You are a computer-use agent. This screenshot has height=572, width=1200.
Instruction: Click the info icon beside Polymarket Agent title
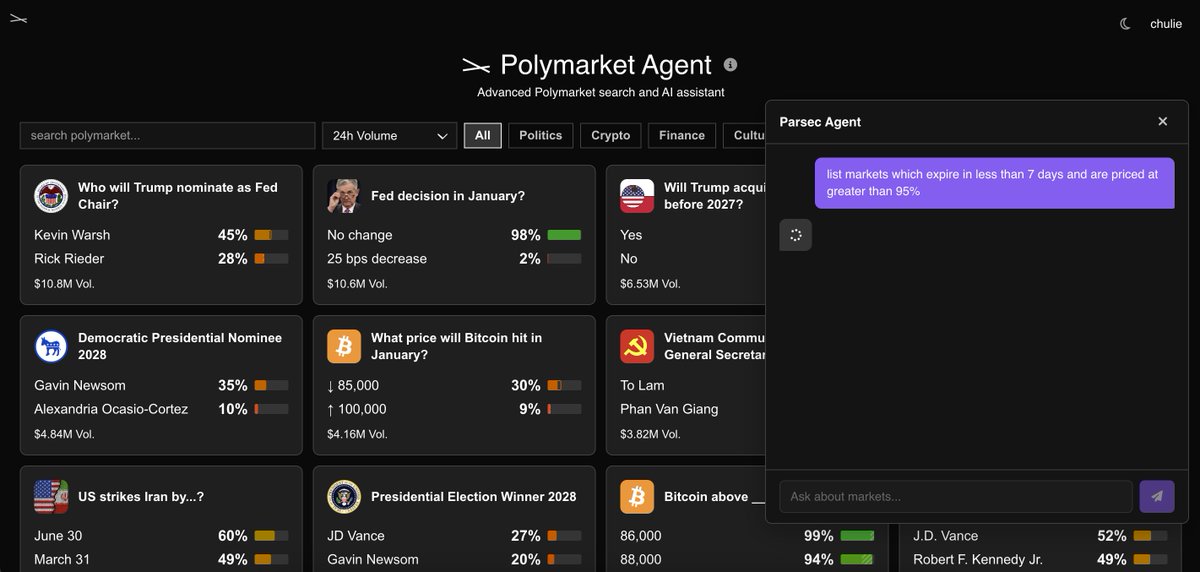point(730,65)
